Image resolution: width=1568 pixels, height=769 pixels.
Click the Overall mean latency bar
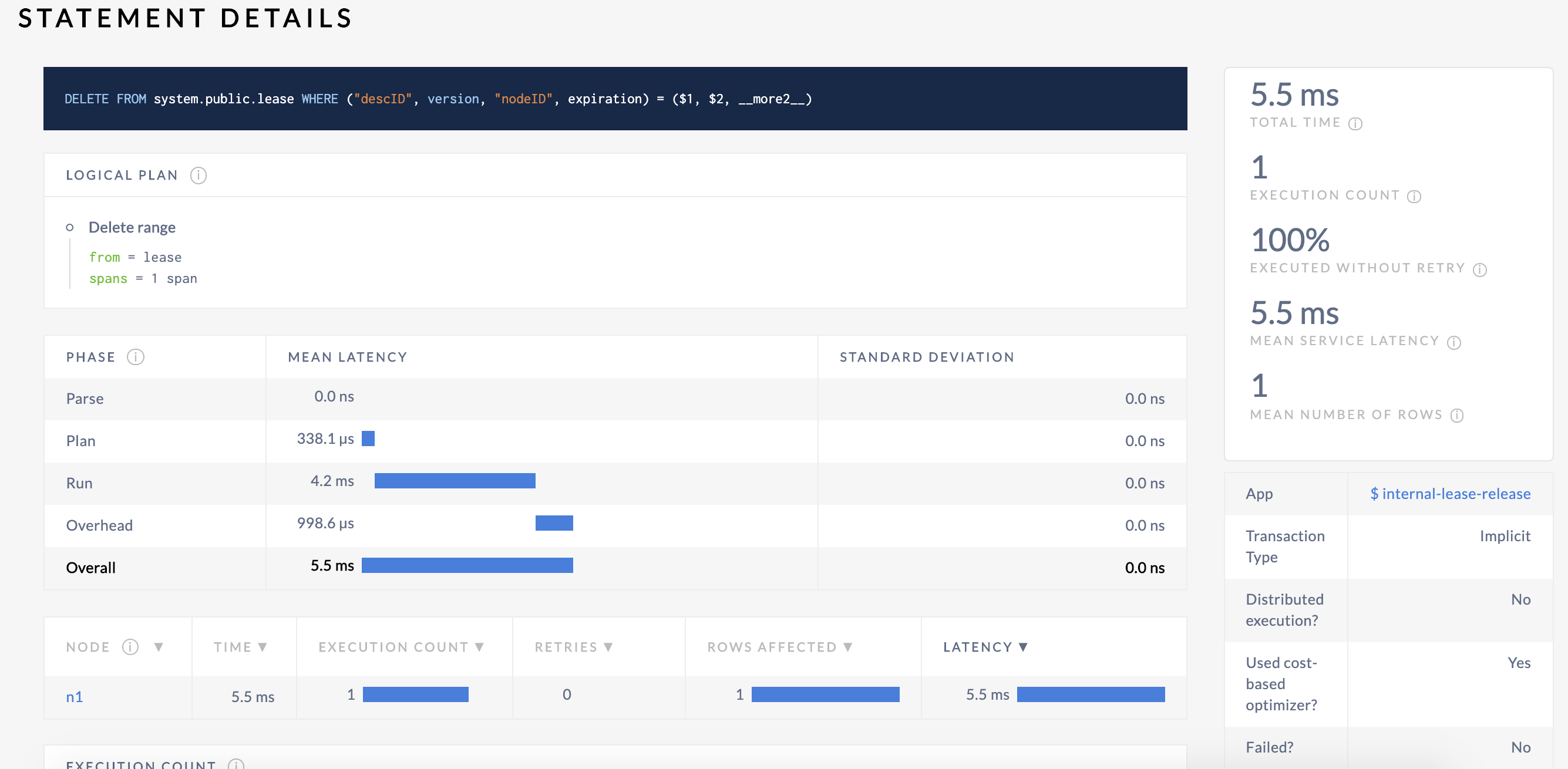click(467, 565)
